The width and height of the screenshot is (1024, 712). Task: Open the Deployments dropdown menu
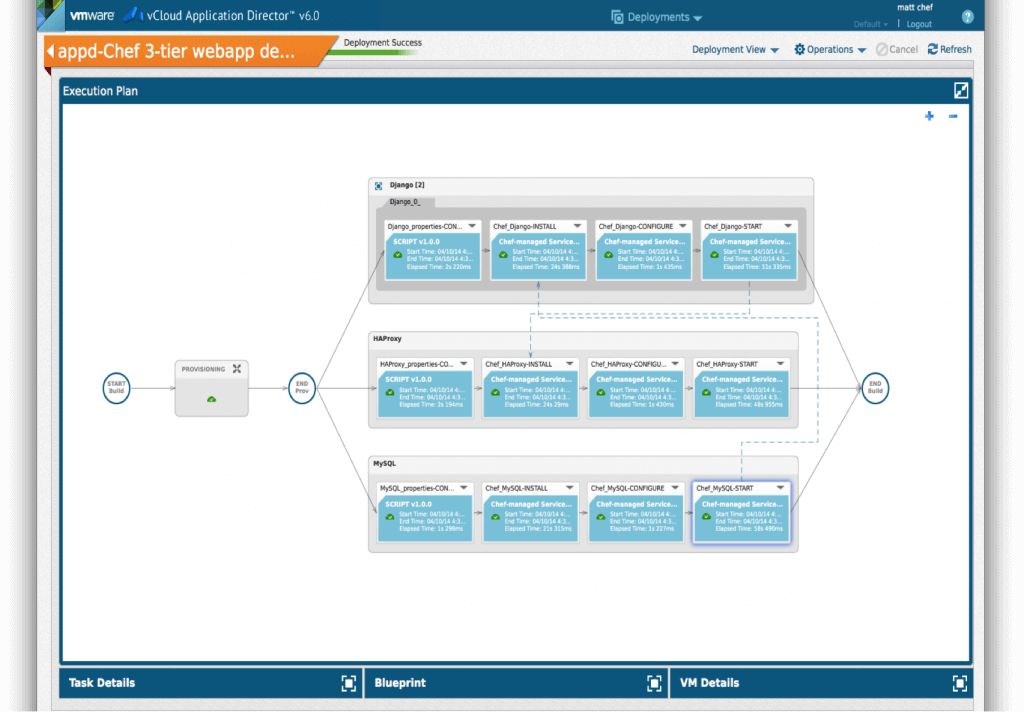pos(657,17)
